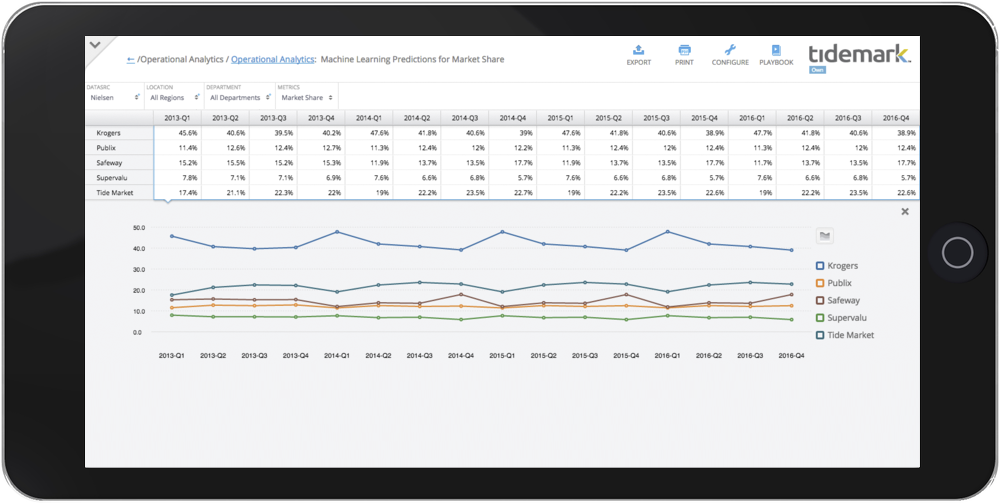Click Krogers 2014-Q4 cell 39%
Image resolution: width=1000 pixels, height=503 pixels.
[x=512, y=133]
